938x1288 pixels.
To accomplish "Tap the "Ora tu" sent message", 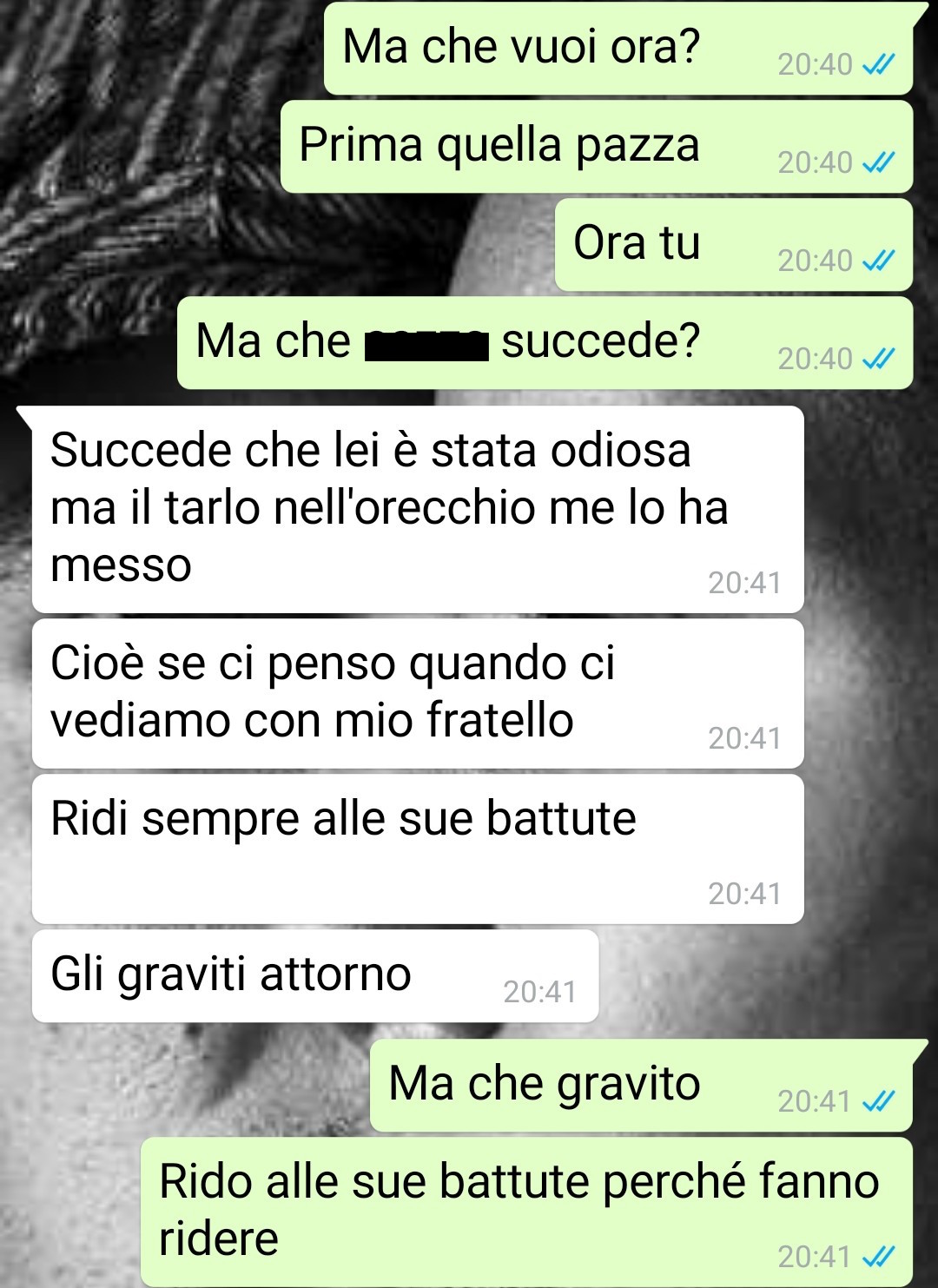I will click(734, 244).
